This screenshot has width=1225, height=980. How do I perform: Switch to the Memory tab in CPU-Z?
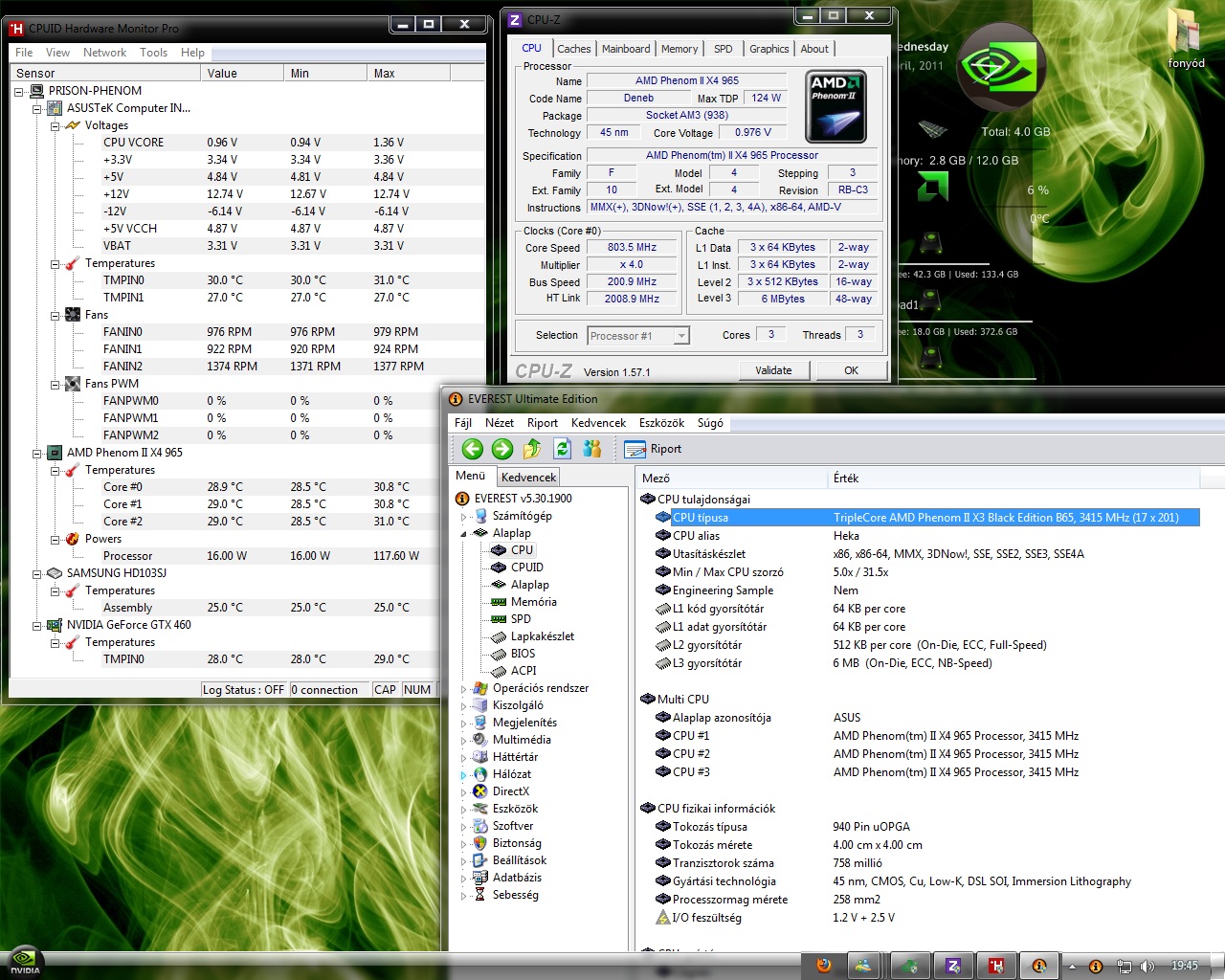(679, 49)
